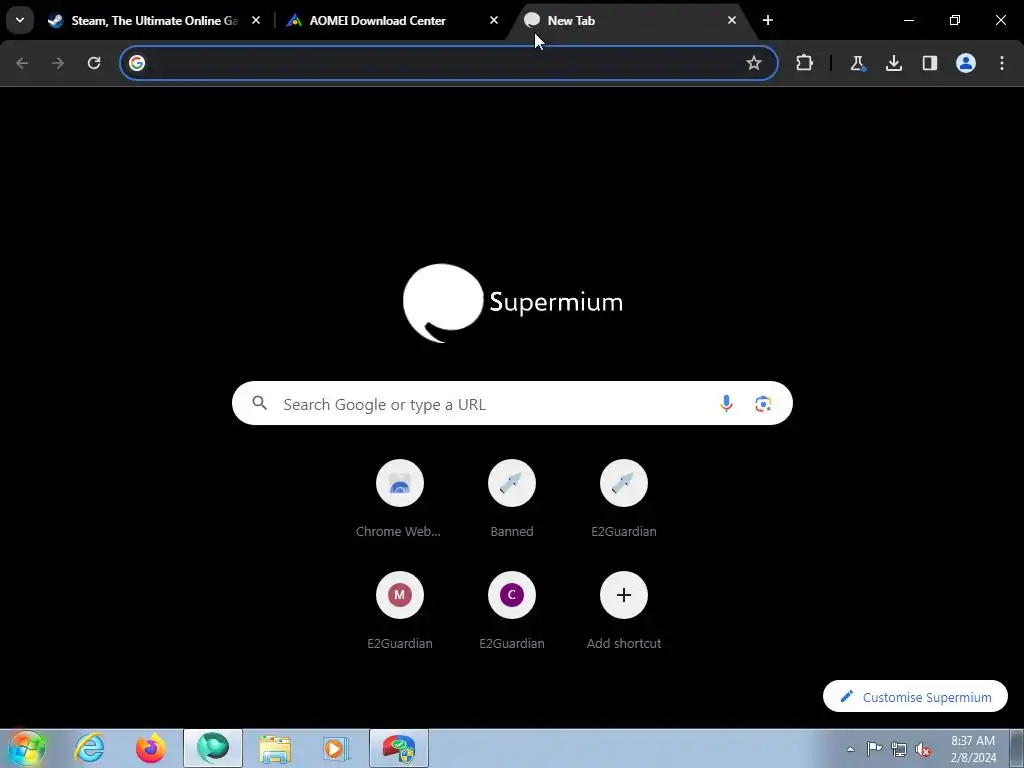The height and width of the screenshot is (768, 1024).
Task: Add a new shortcut tile
Action: (624, 611)
